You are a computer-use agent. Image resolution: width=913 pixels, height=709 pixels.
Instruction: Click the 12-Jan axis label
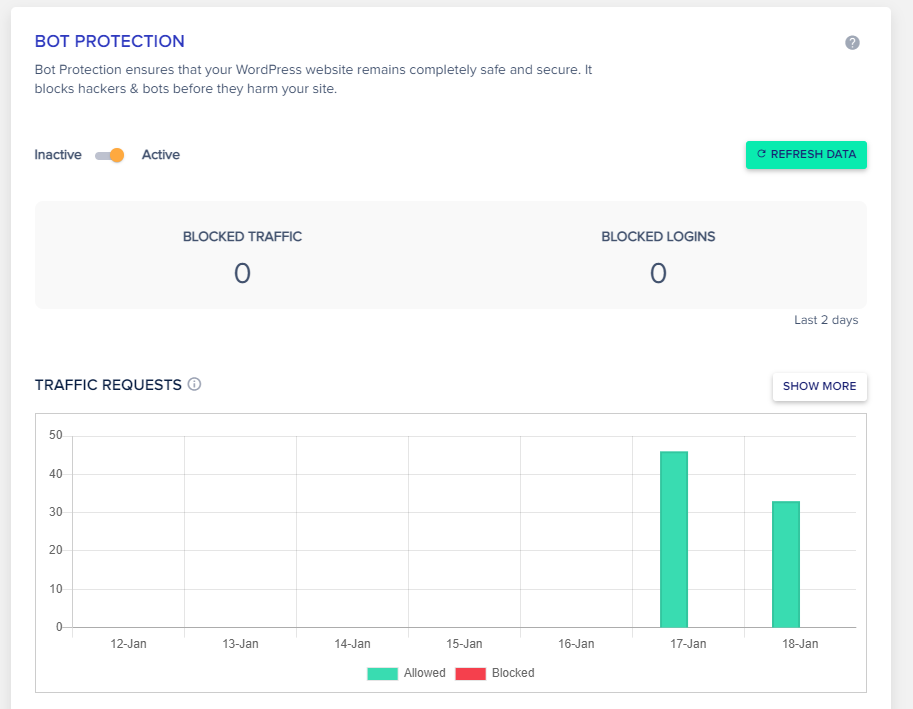point(128,644)
